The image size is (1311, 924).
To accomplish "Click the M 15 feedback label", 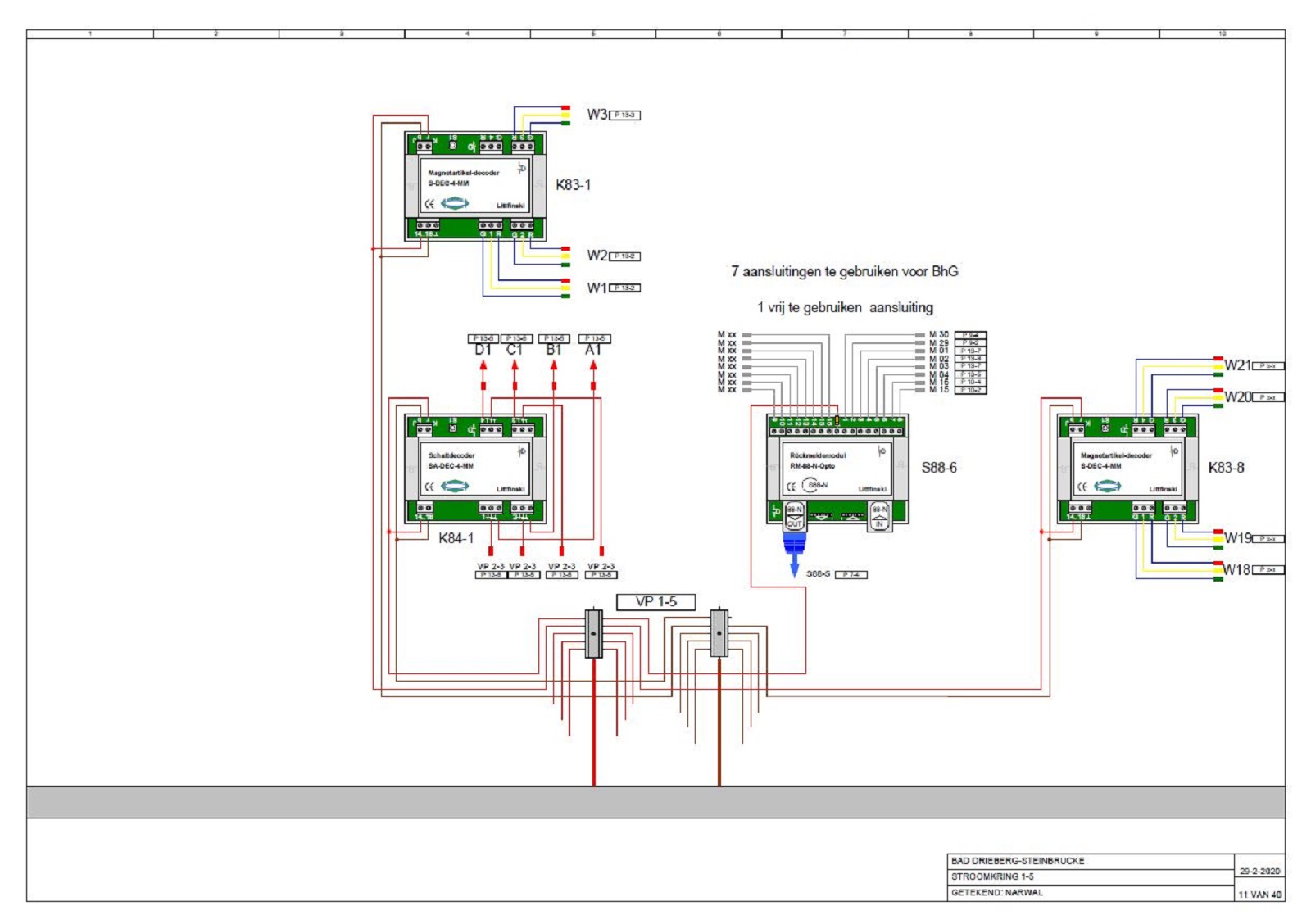I will pyautogui.click(x=939, y=390).
